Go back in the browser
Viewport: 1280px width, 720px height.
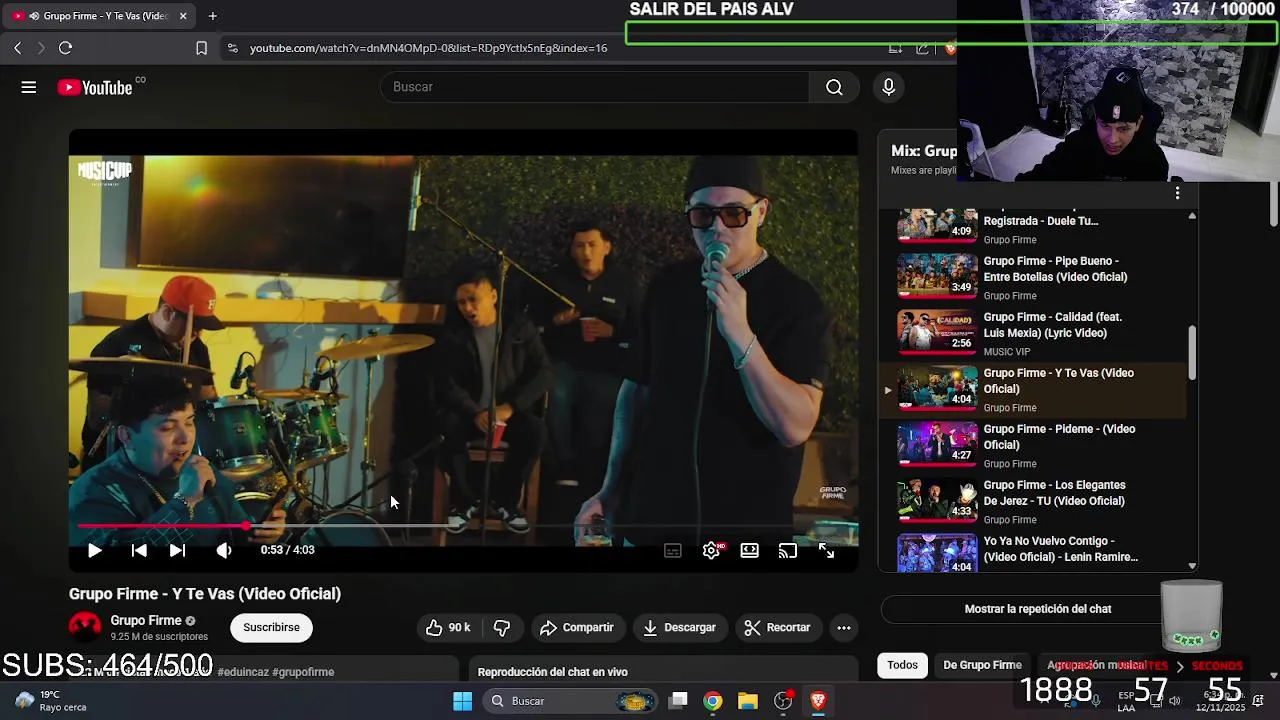tap(18, 48)
